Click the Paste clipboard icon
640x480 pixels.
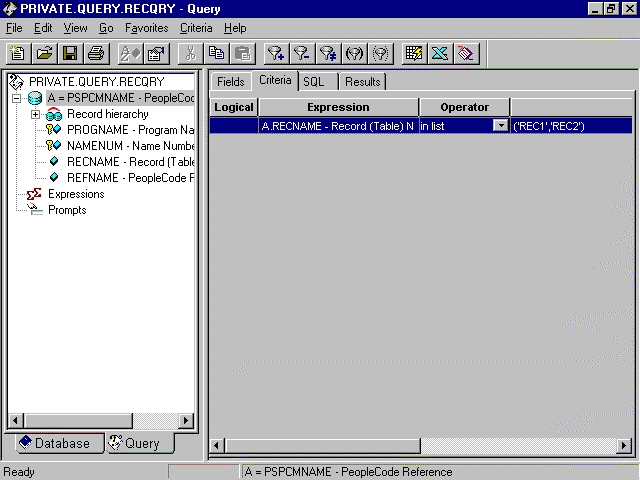[x=243, y=53]
